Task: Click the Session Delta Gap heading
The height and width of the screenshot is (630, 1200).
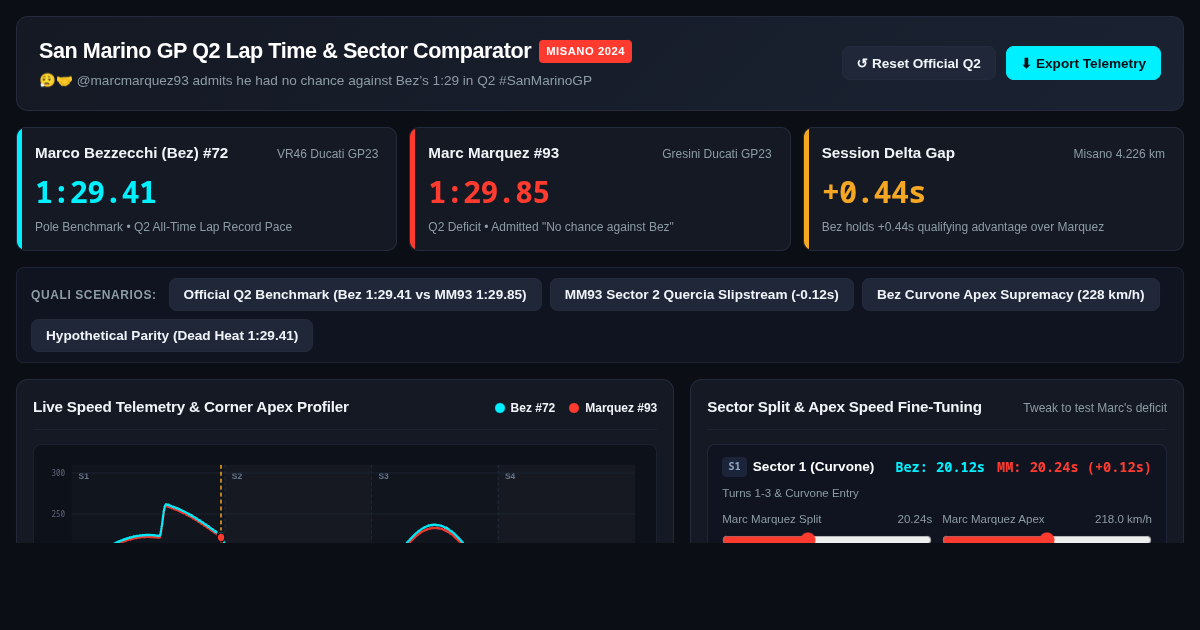Action: [888, 153]
